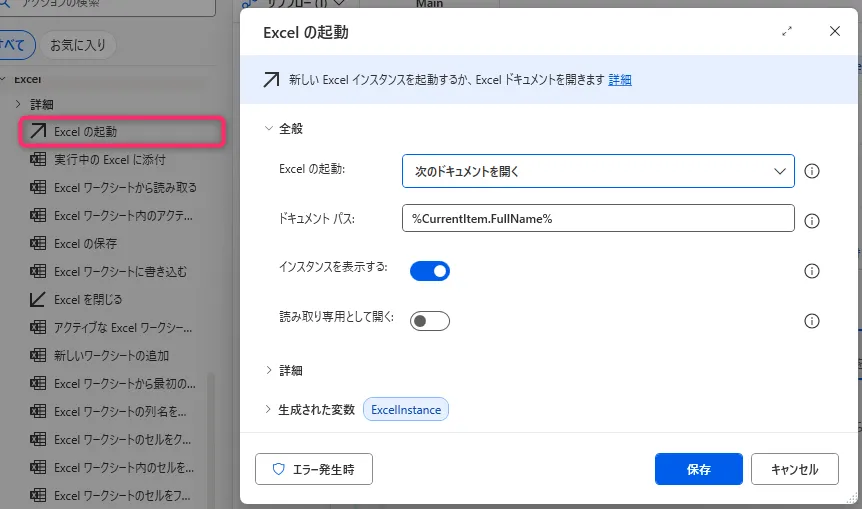Image resolution: width=862 pixels, height=509 pixels.
Task: Click the ドキュメント パス input field
Action: pyautogui.click(x=598, y=219)
